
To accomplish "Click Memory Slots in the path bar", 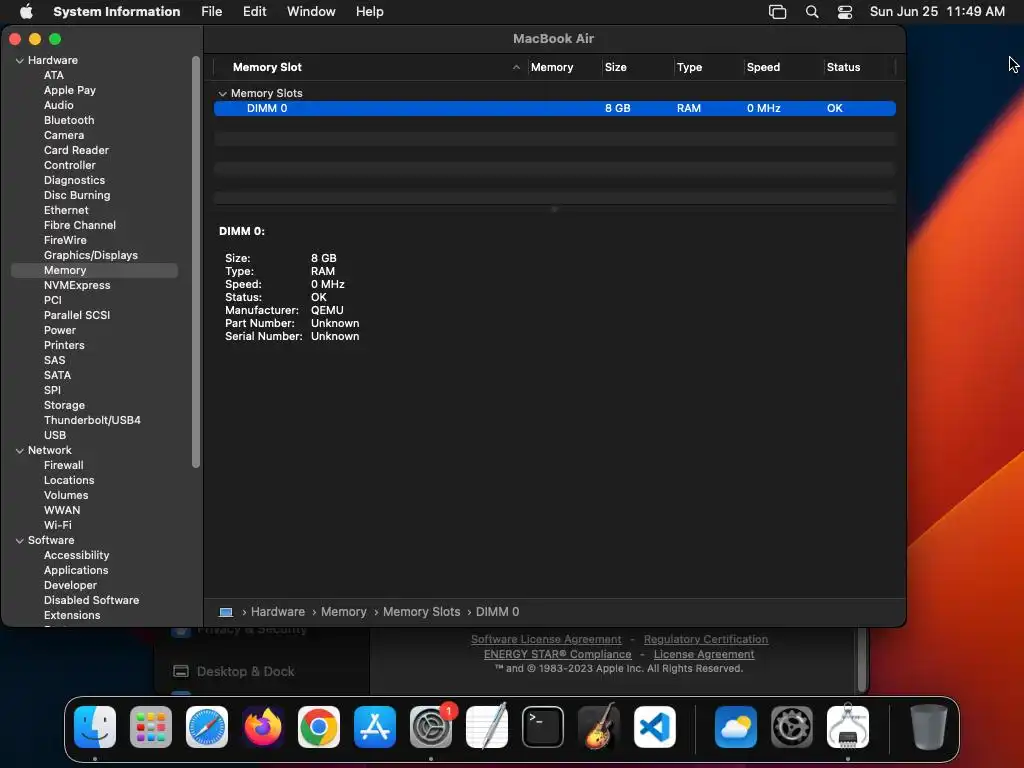I will pyautogui.click(x=421, y=612).
